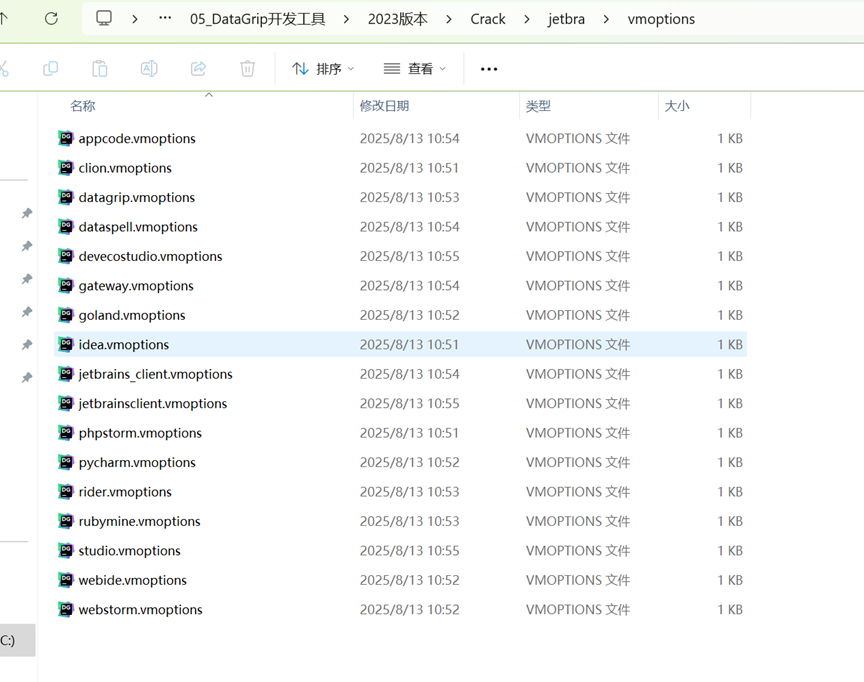This screenshot has width=864, height=682.
Task: Expand chevron after jetbra breadcrumb
Action: (606, 19)
